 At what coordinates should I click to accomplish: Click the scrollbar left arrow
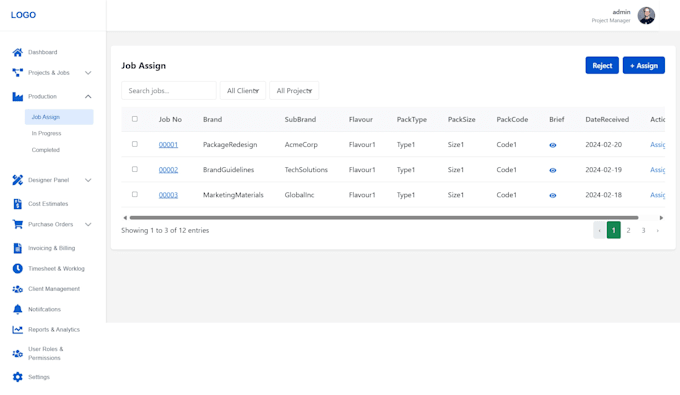[x=125, y=218]
